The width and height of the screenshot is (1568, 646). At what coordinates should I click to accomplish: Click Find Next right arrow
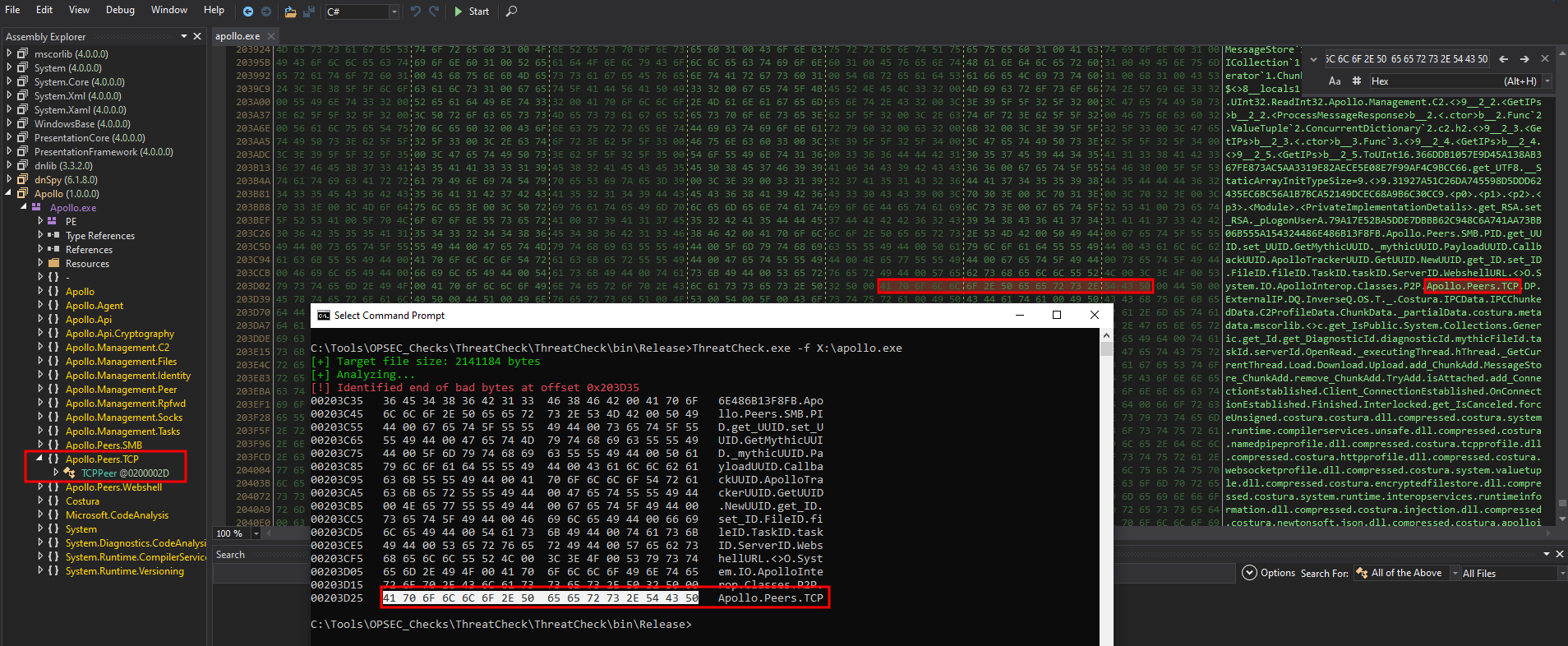(x=1524, y=59)
